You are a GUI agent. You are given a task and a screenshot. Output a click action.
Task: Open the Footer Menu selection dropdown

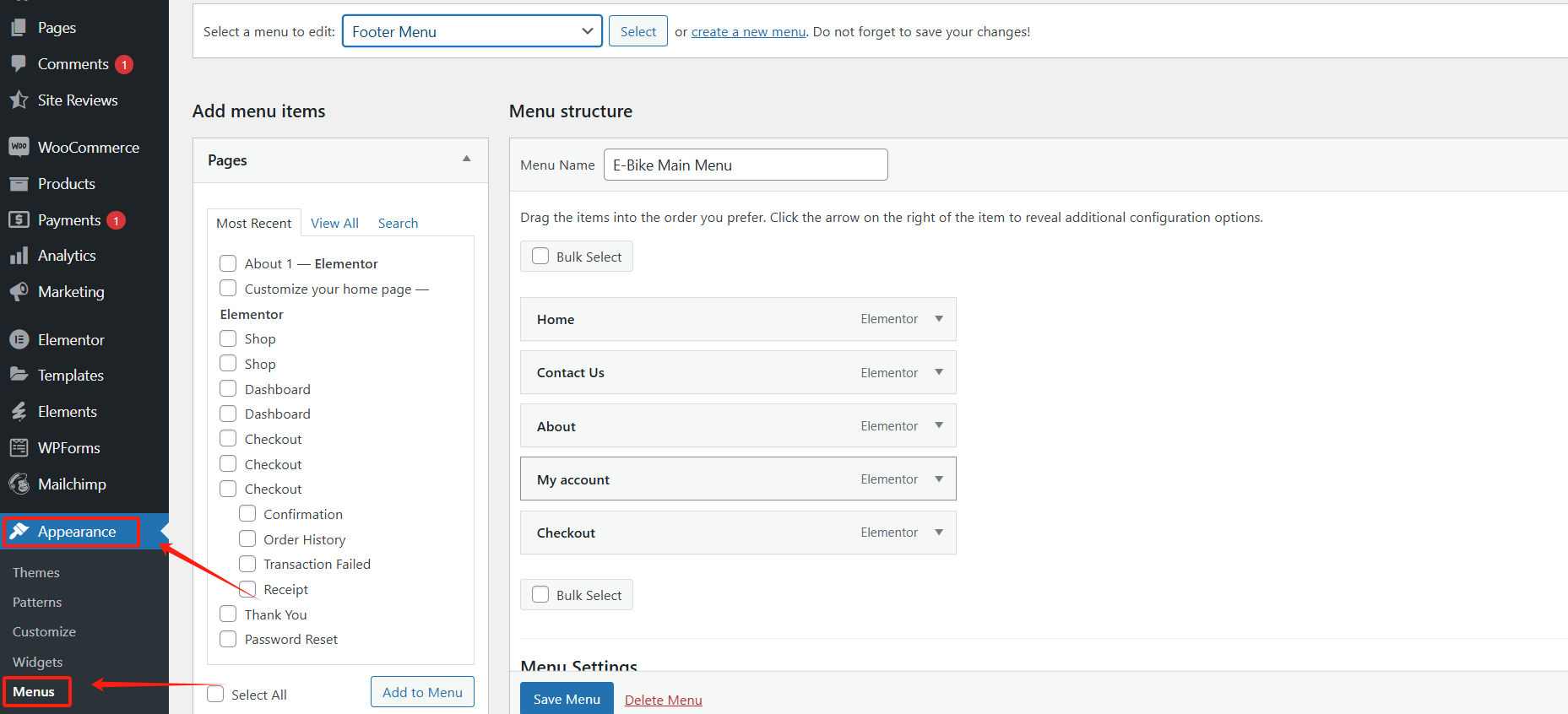472,31
